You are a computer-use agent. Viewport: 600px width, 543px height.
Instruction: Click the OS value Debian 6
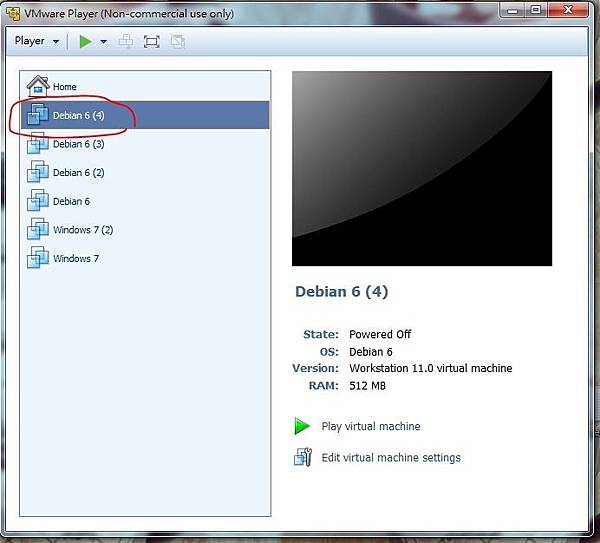click(x=371, y=352)
